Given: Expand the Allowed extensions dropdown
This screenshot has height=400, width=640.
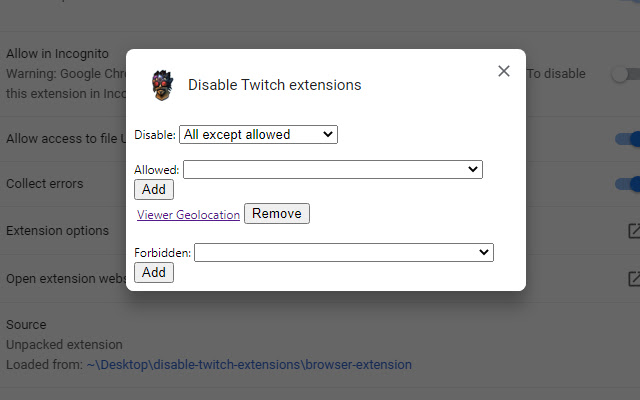Looking at the screenshot, I should (332, 170).
